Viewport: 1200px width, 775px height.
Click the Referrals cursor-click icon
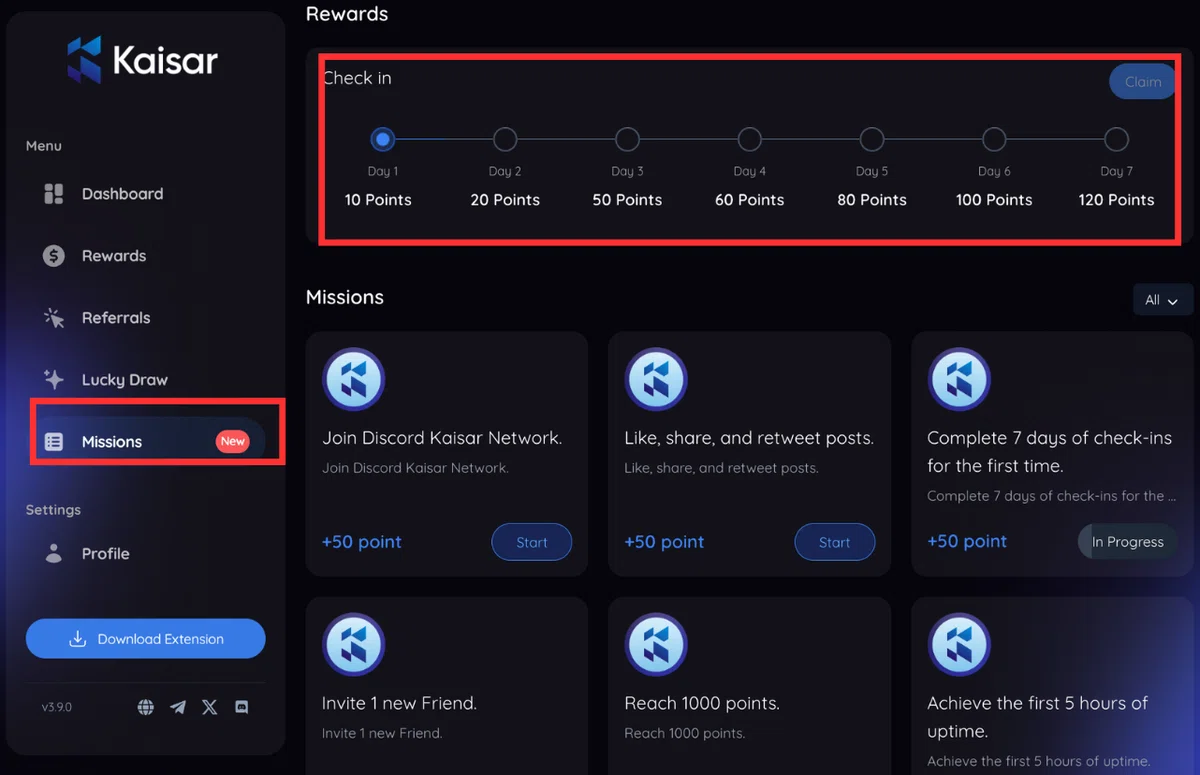(54, 318)
